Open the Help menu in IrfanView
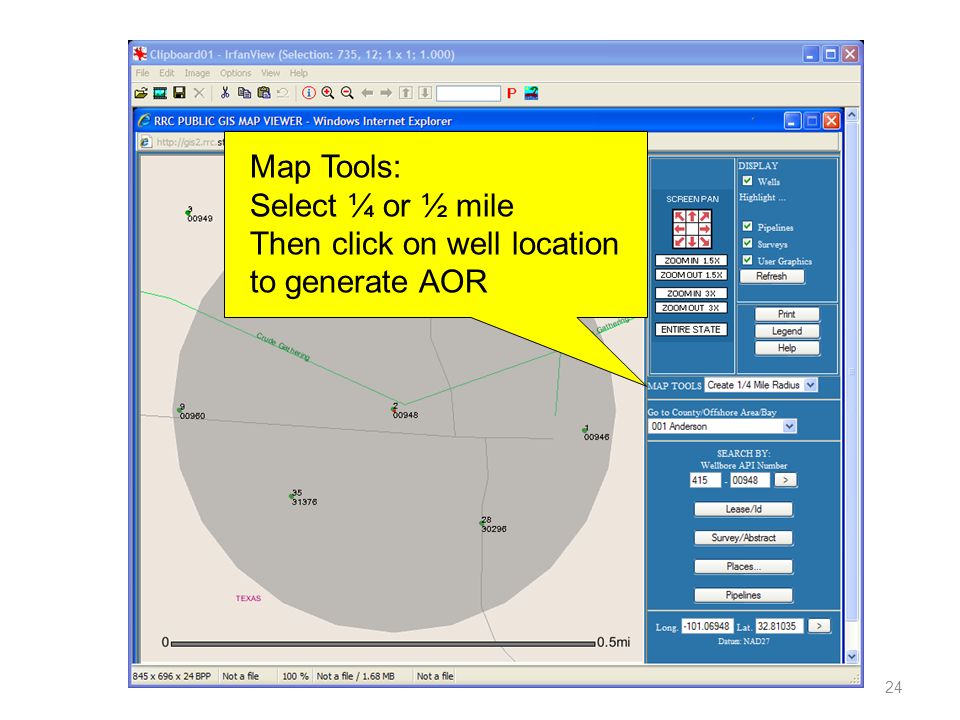The image size is (960, 720). click(299, 73)
